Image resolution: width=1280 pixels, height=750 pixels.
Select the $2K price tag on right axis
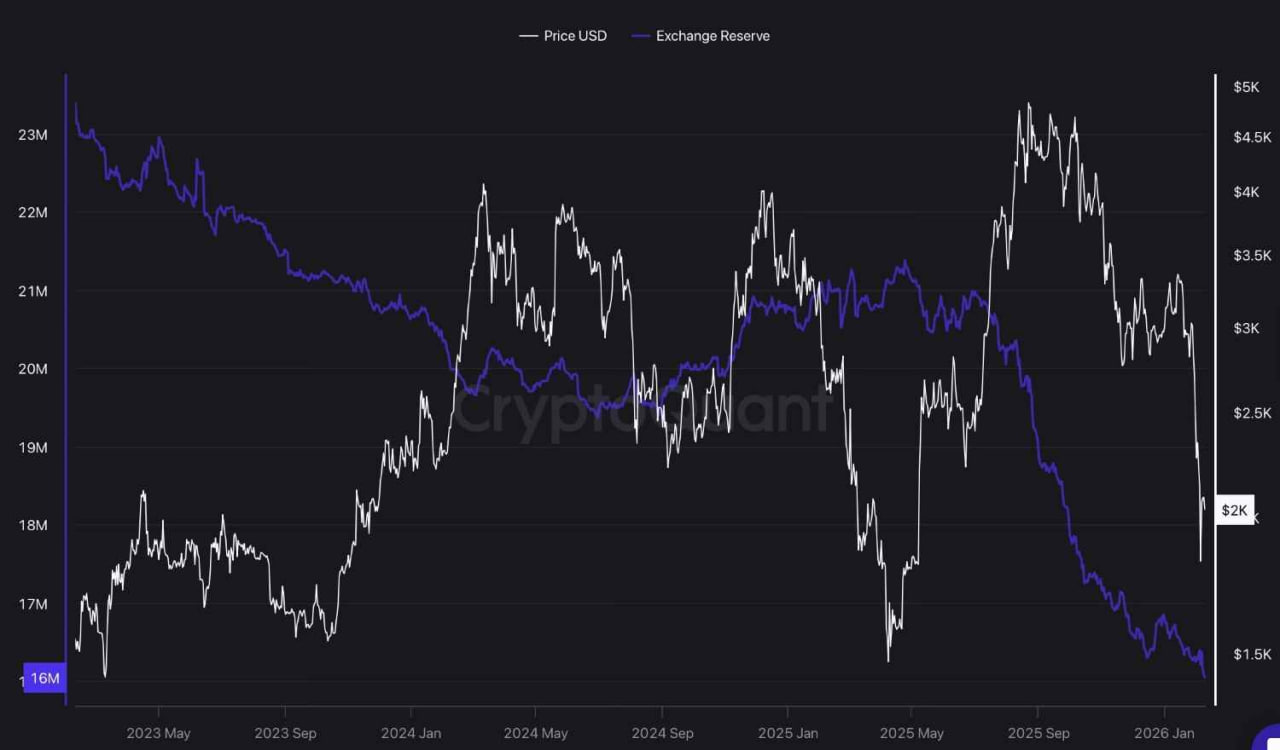(1236, 510)
